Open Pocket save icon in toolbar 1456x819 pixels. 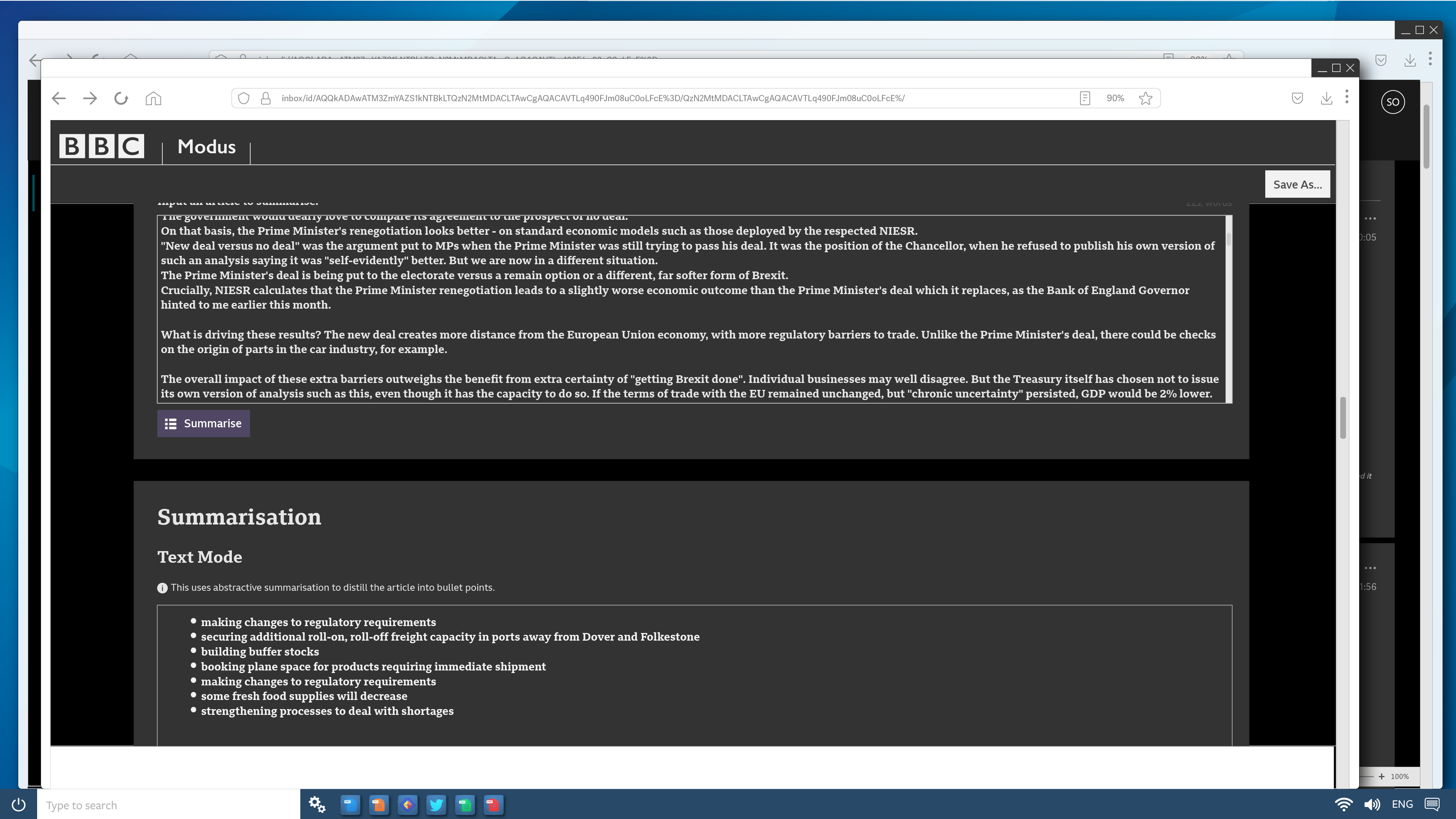[1298, 98]
